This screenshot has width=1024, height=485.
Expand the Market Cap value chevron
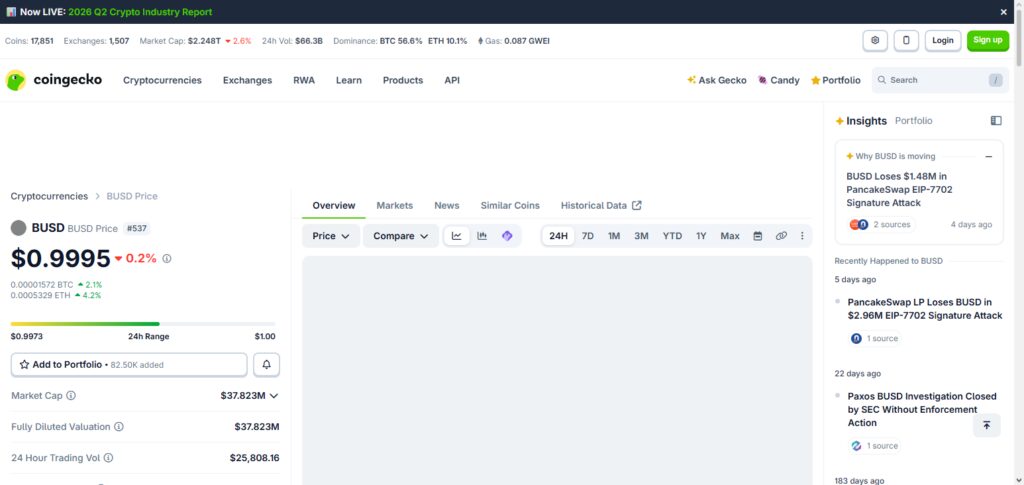pyautogui.click(x=274, y=396)
